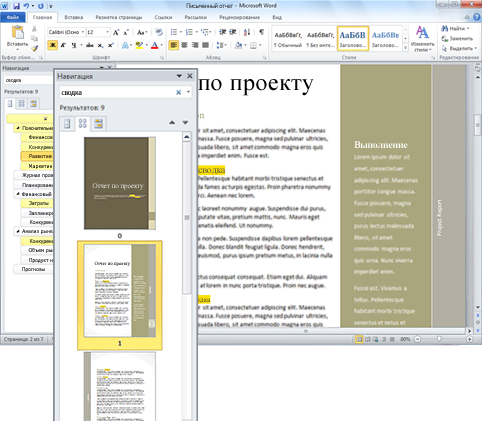The image size is (482, 421).
Task: Switch to the Ссылки tab
Action: tap(163, 17)
